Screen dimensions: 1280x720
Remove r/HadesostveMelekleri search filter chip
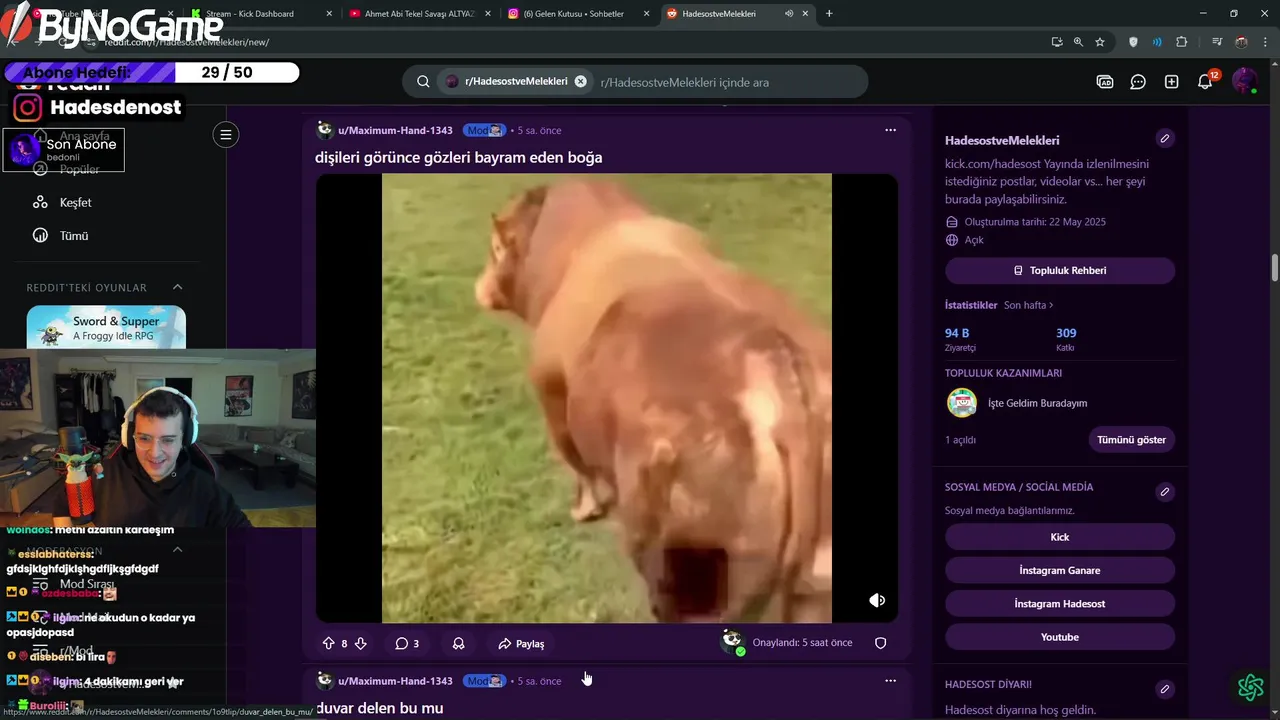click(x=580, y=82)
